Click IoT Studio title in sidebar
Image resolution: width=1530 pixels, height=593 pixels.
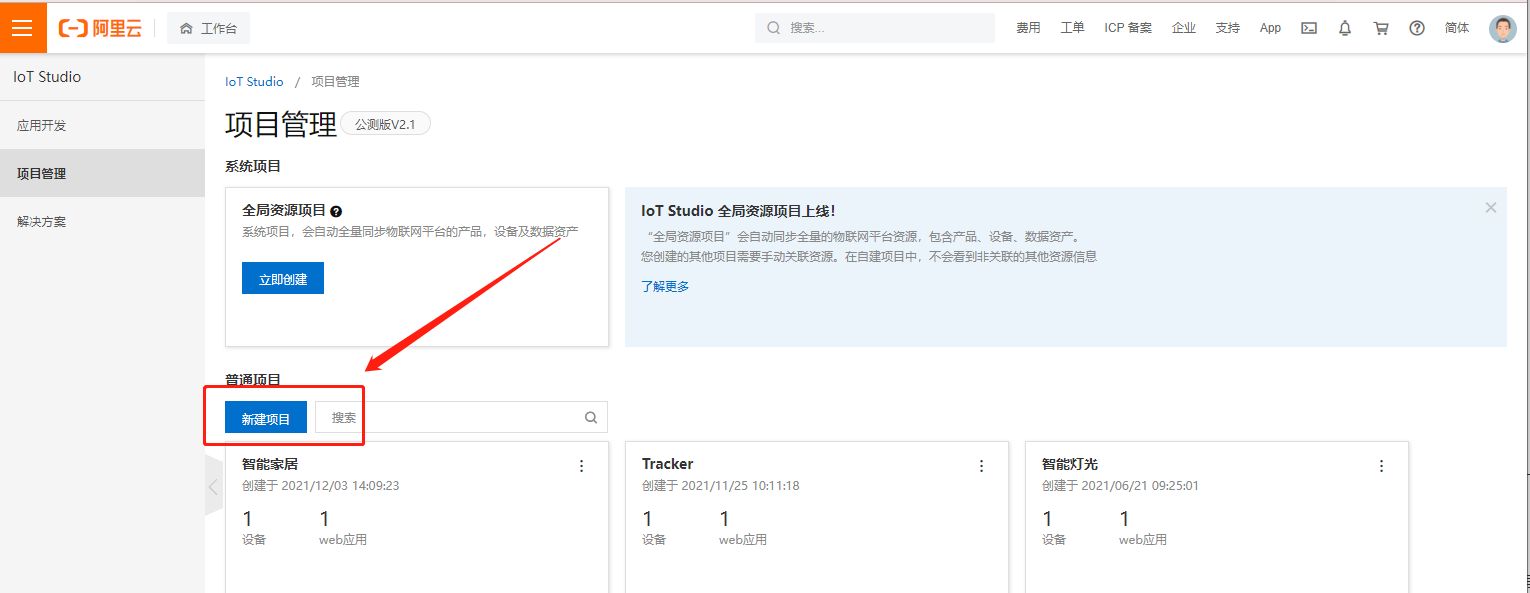pyautogui.click(x=47, y=77)
